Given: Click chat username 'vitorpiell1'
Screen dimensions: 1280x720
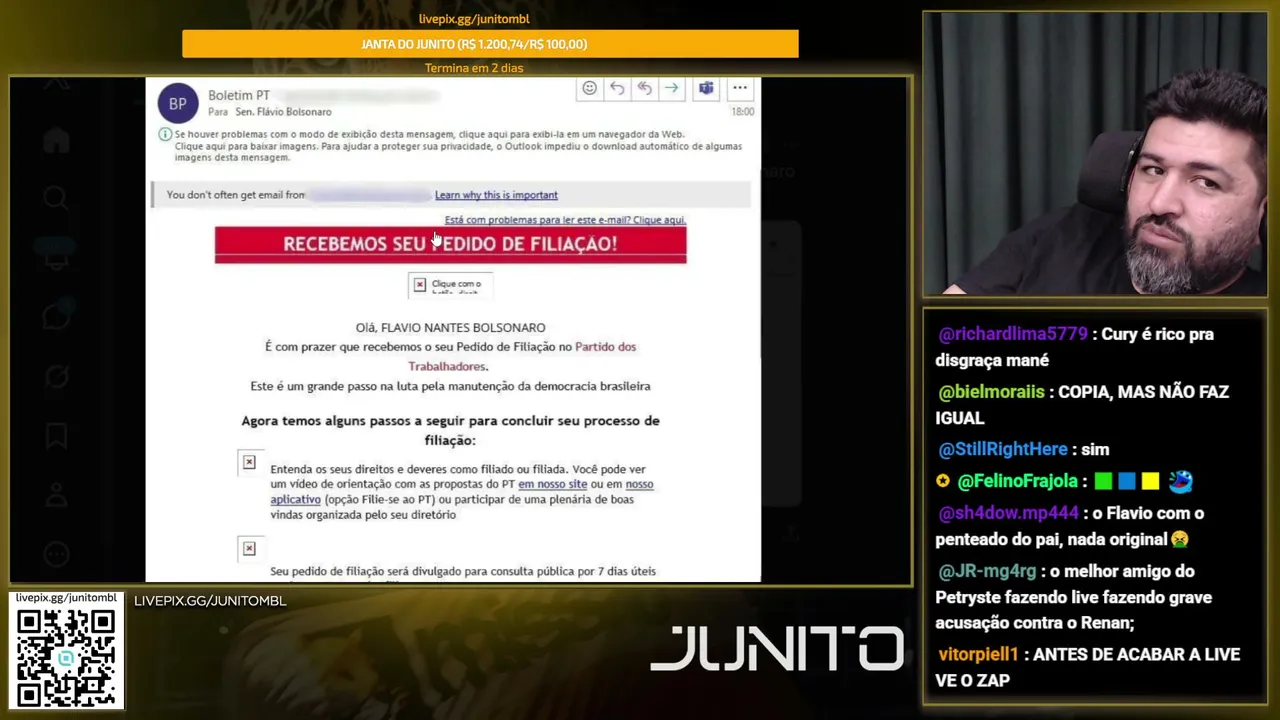Looking at the screenshot, I should coord(978,655).
